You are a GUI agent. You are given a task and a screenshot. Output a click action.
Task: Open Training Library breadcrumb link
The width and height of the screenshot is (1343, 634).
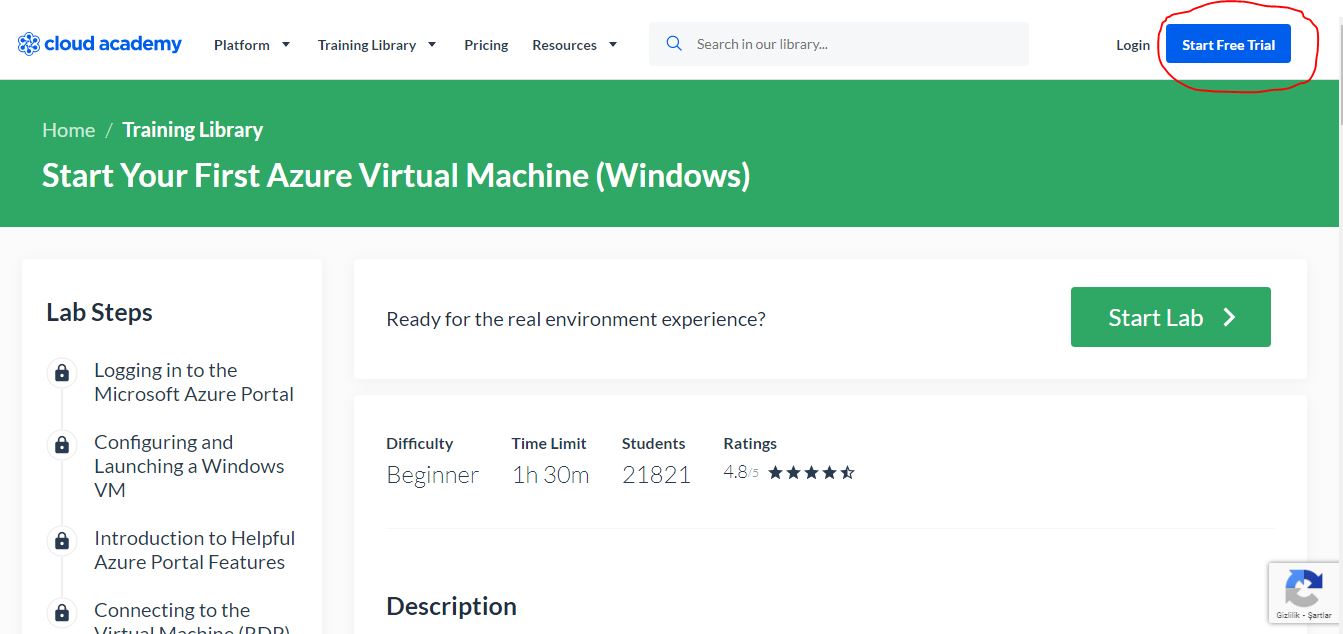tap(192, 130)
